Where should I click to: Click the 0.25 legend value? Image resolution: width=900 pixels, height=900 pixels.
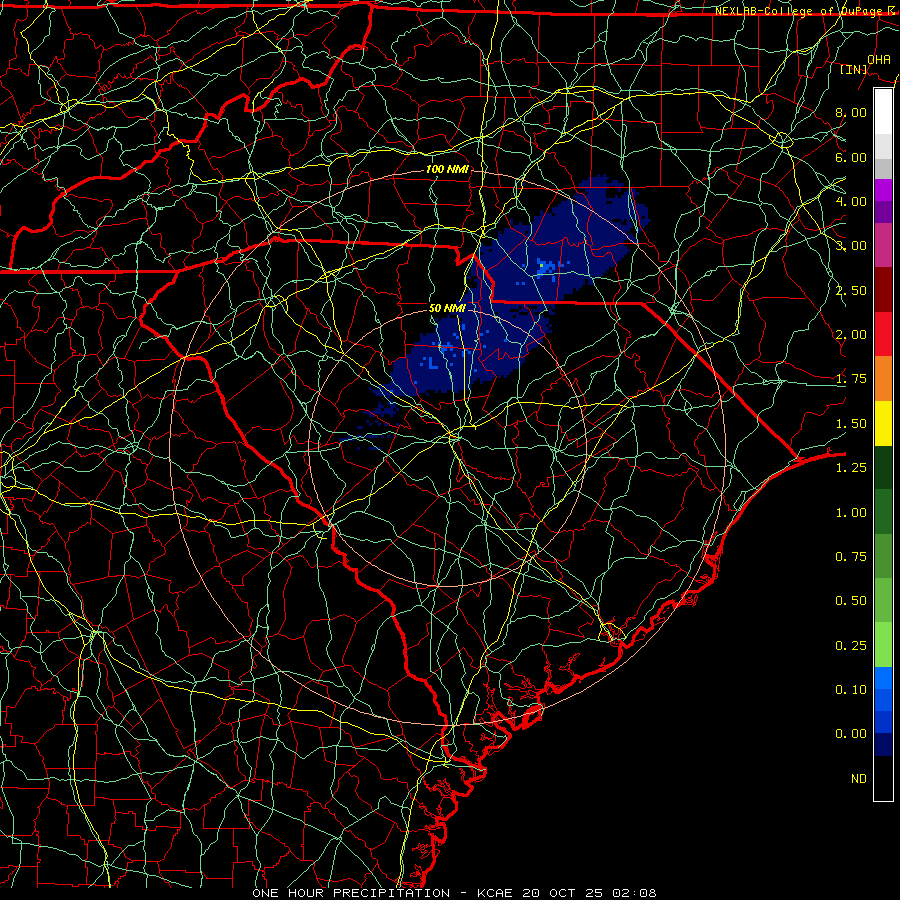[851, 646]
